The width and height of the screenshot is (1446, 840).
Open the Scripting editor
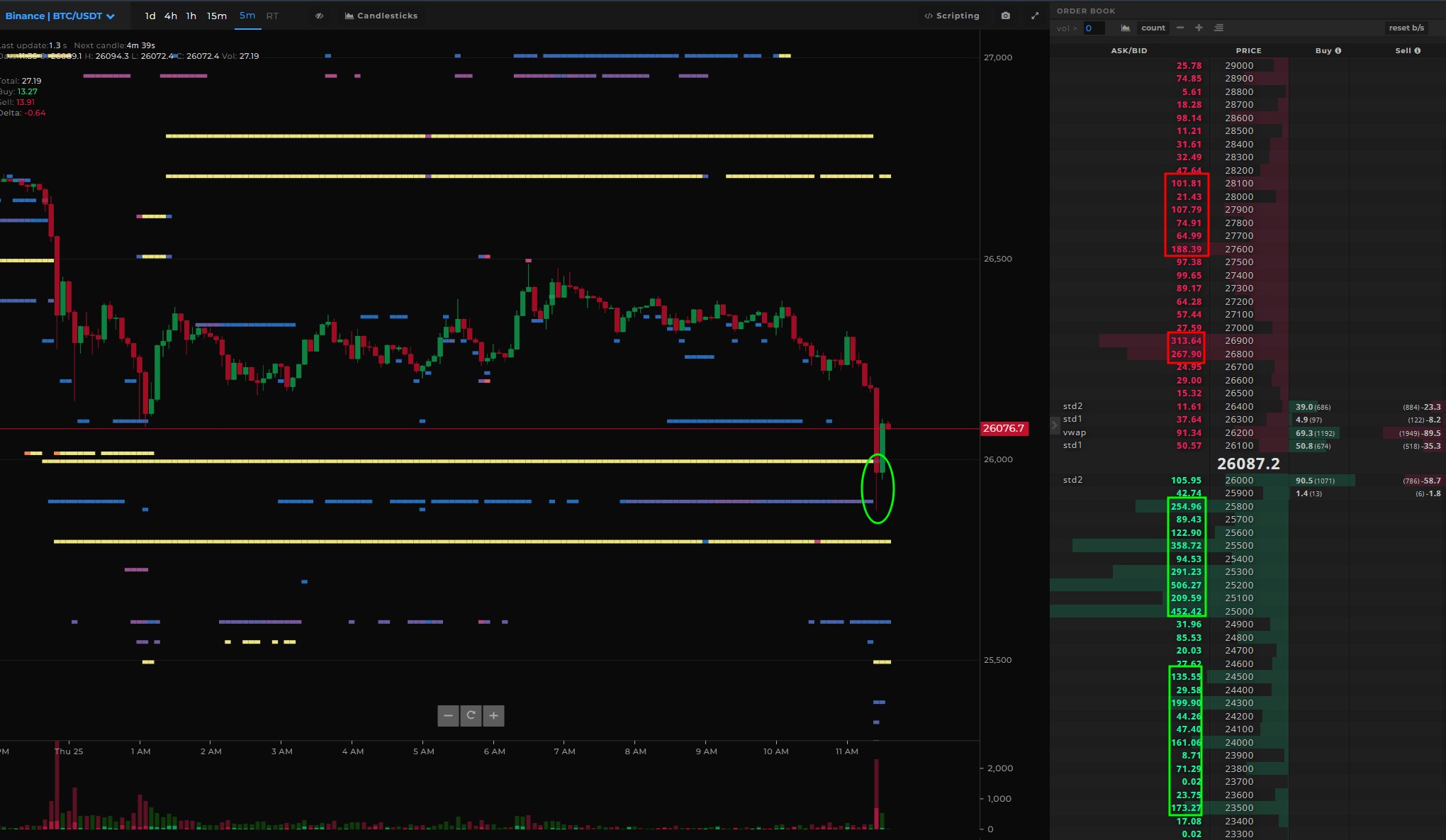[952, 16]
